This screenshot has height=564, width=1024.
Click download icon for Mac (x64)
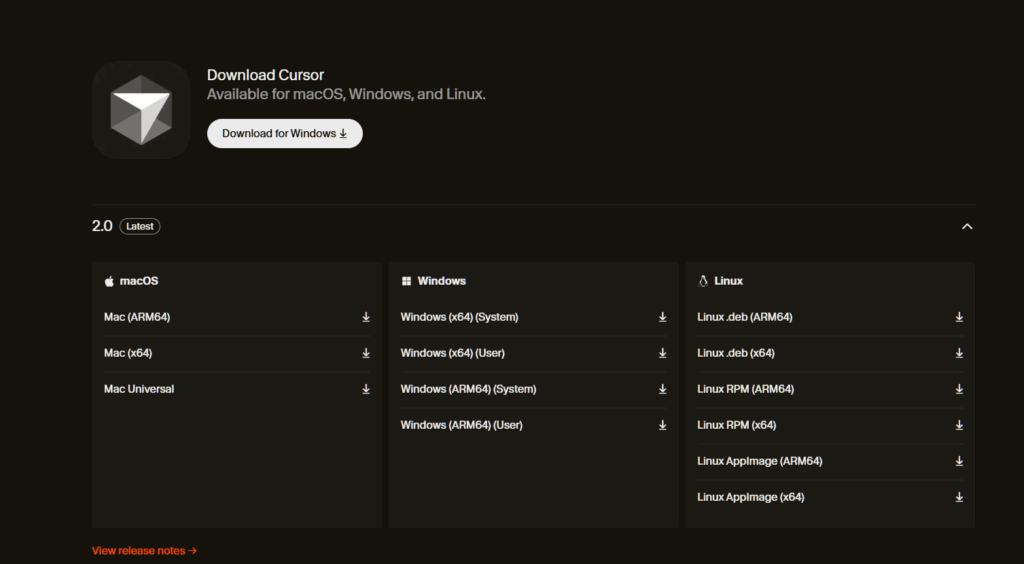pyautogui.click(x=366, y=353)
